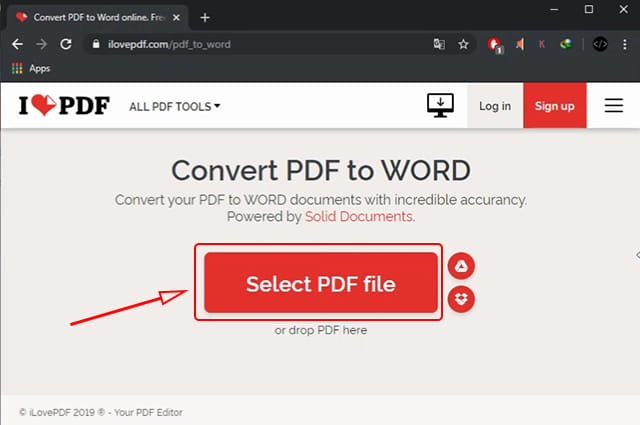640x425 pixels.
Task: Open the ALL PDF TOOLS dropdown
Action: [x=175, y=107]
